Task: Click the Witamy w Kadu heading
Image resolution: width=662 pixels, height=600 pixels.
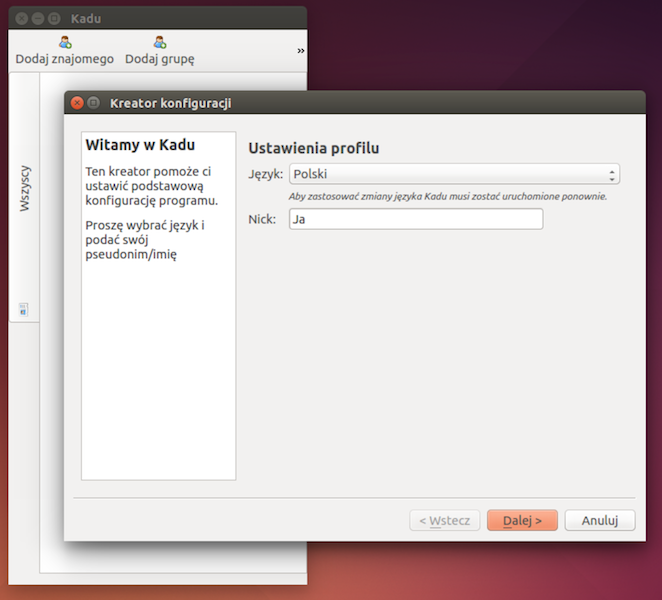Action: [140, 145]
